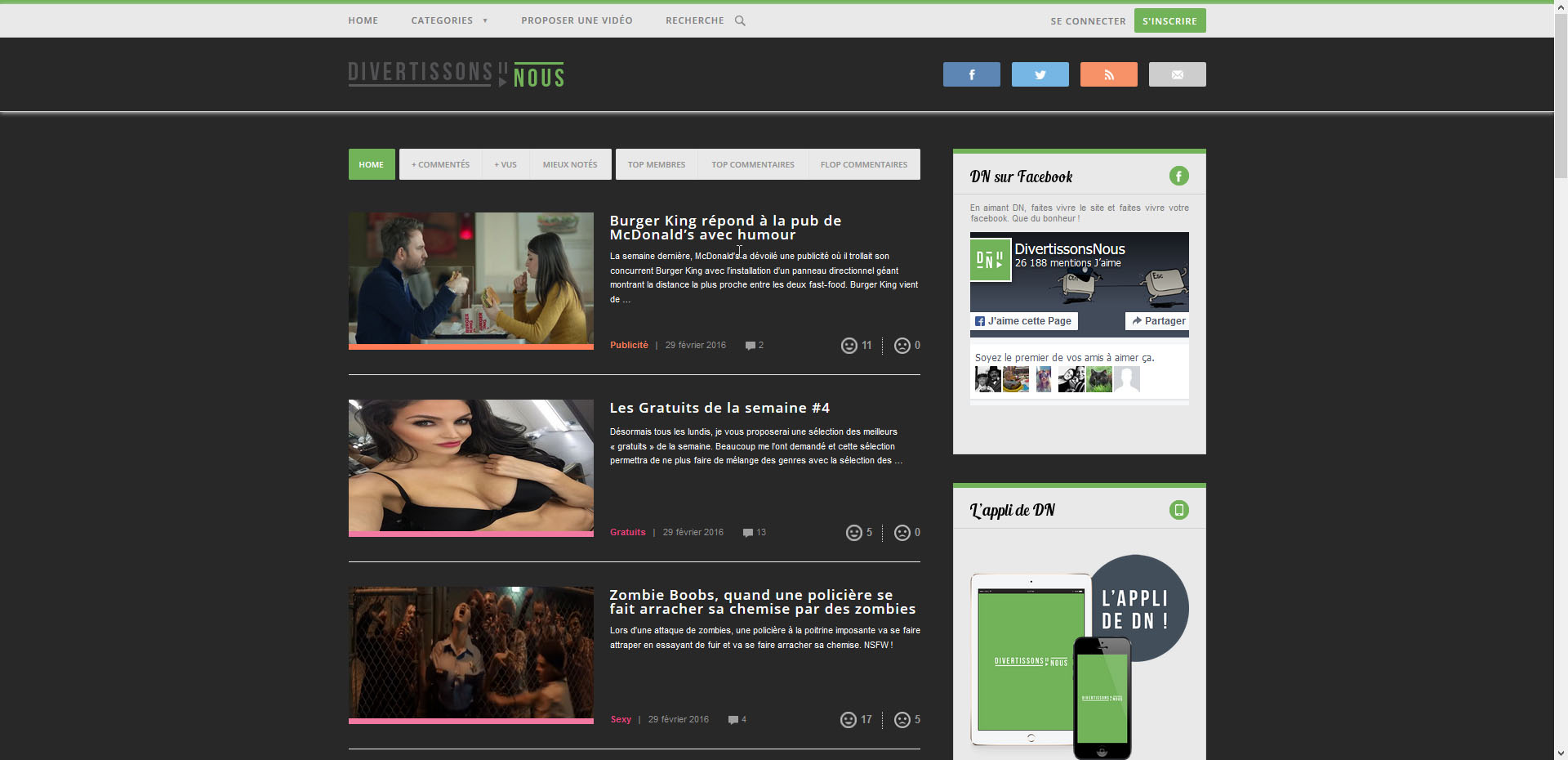Open Burger King répond article title
Viewport: 1568px width, 760px height.
click(725, 227)
